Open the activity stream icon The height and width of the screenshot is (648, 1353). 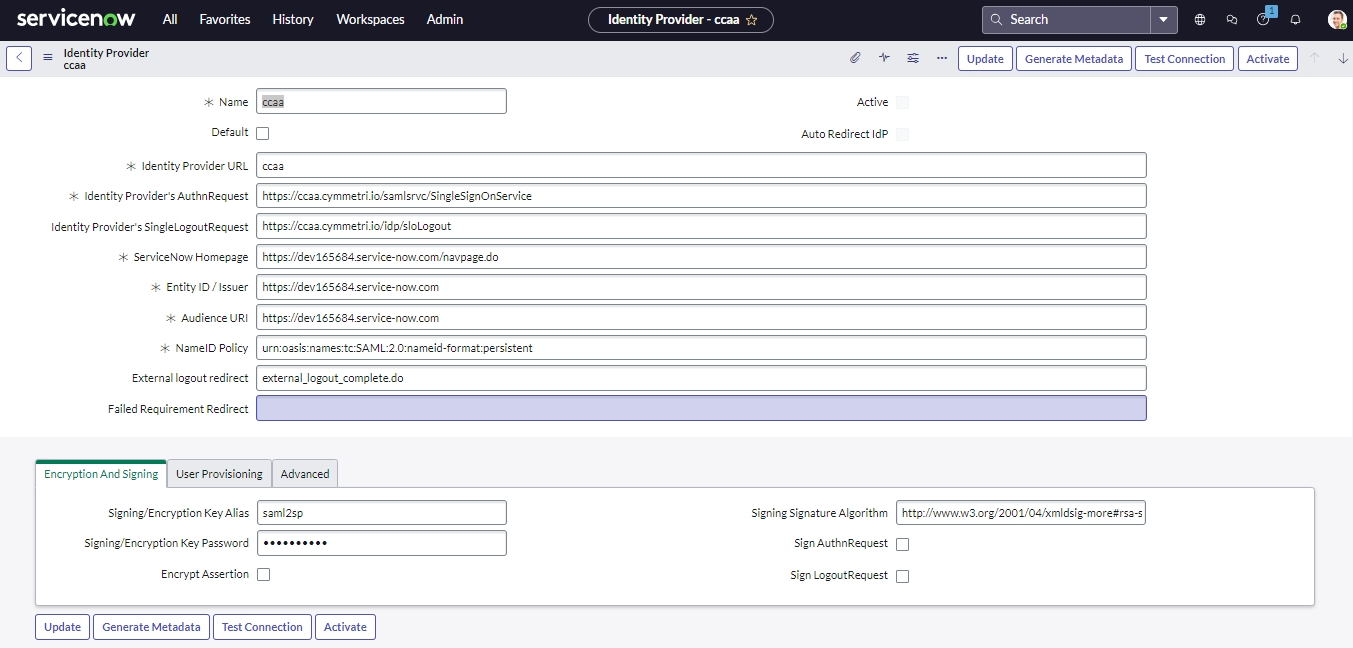pyautogui.click(x=884, y=58)
